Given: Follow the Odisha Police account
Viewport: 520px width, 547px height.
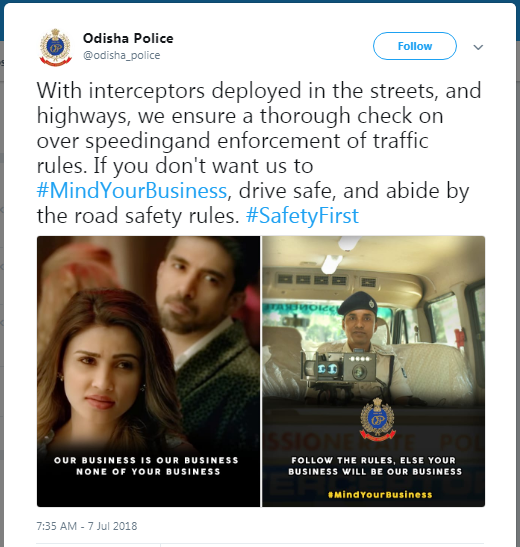Looking at the screenshot, I should click(415, 46).
